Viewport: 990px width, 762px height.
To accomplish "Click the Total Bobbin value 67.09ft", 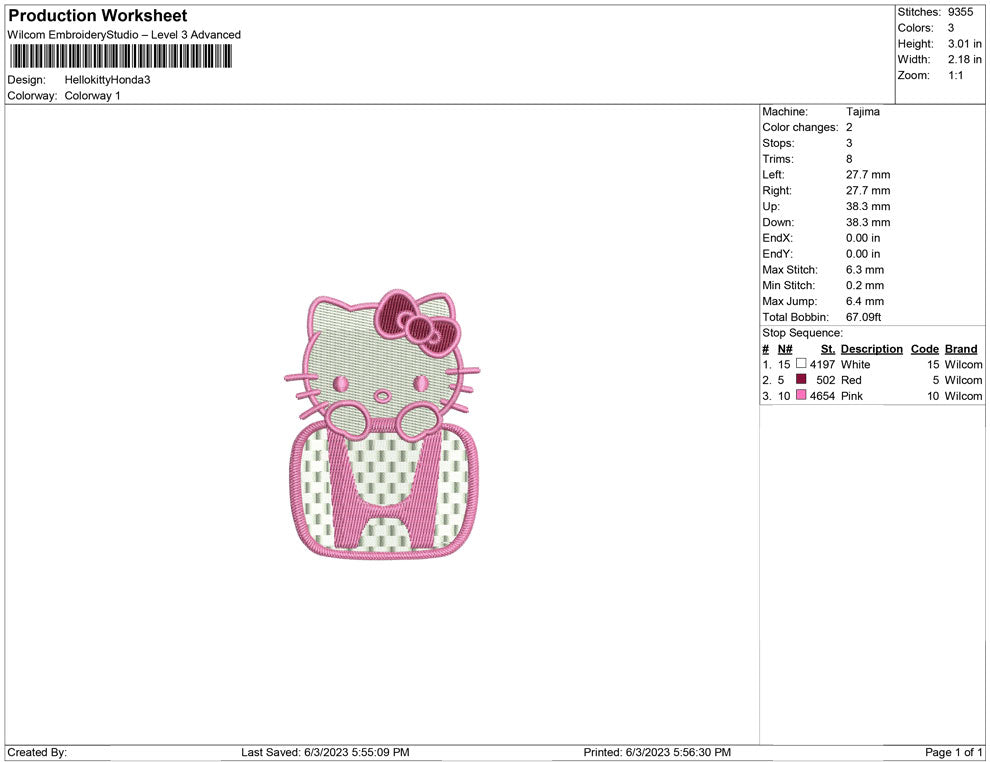I will click(864, 317).
